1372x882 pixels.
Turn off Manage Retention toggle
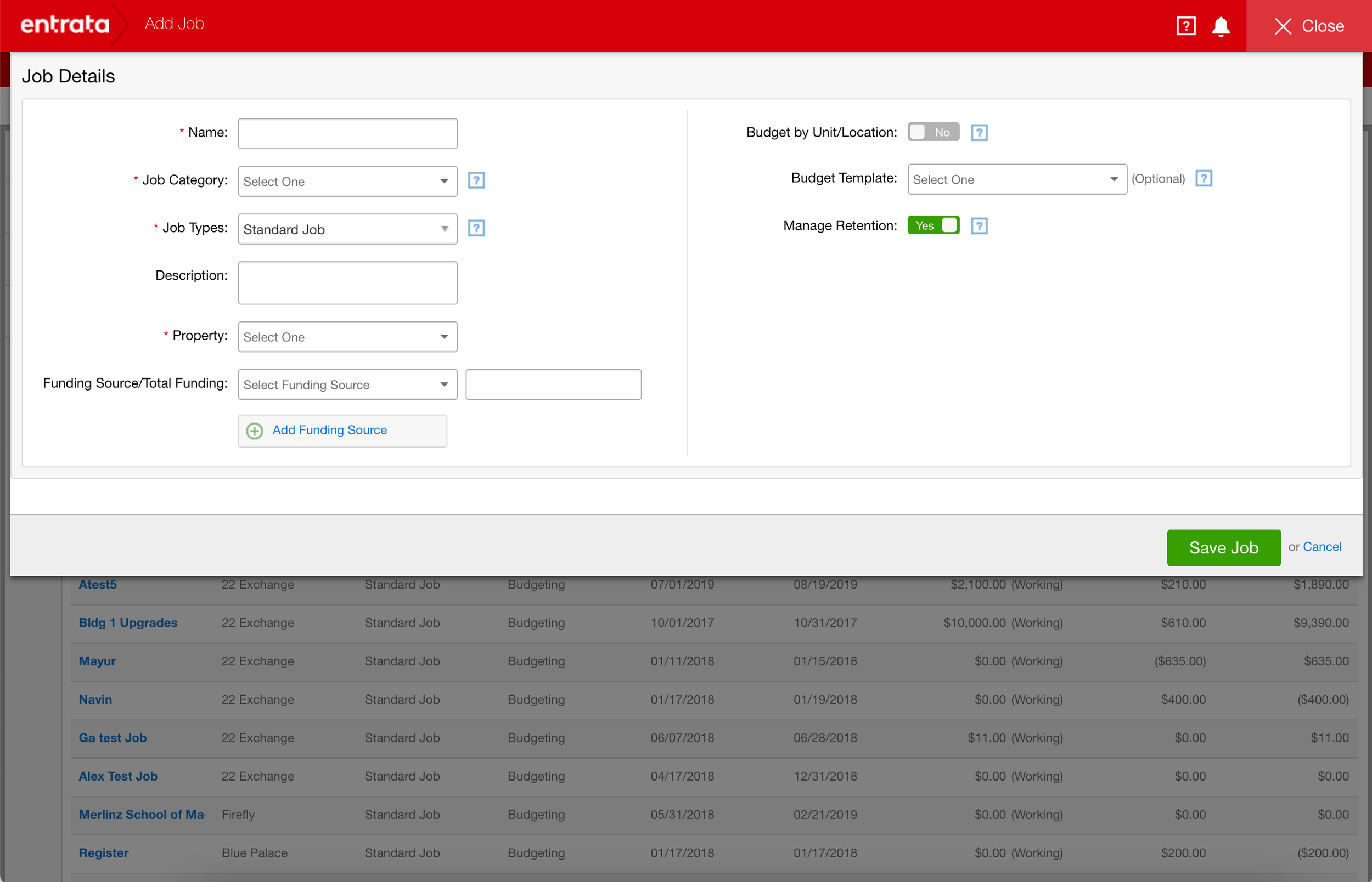click(932, 225)
